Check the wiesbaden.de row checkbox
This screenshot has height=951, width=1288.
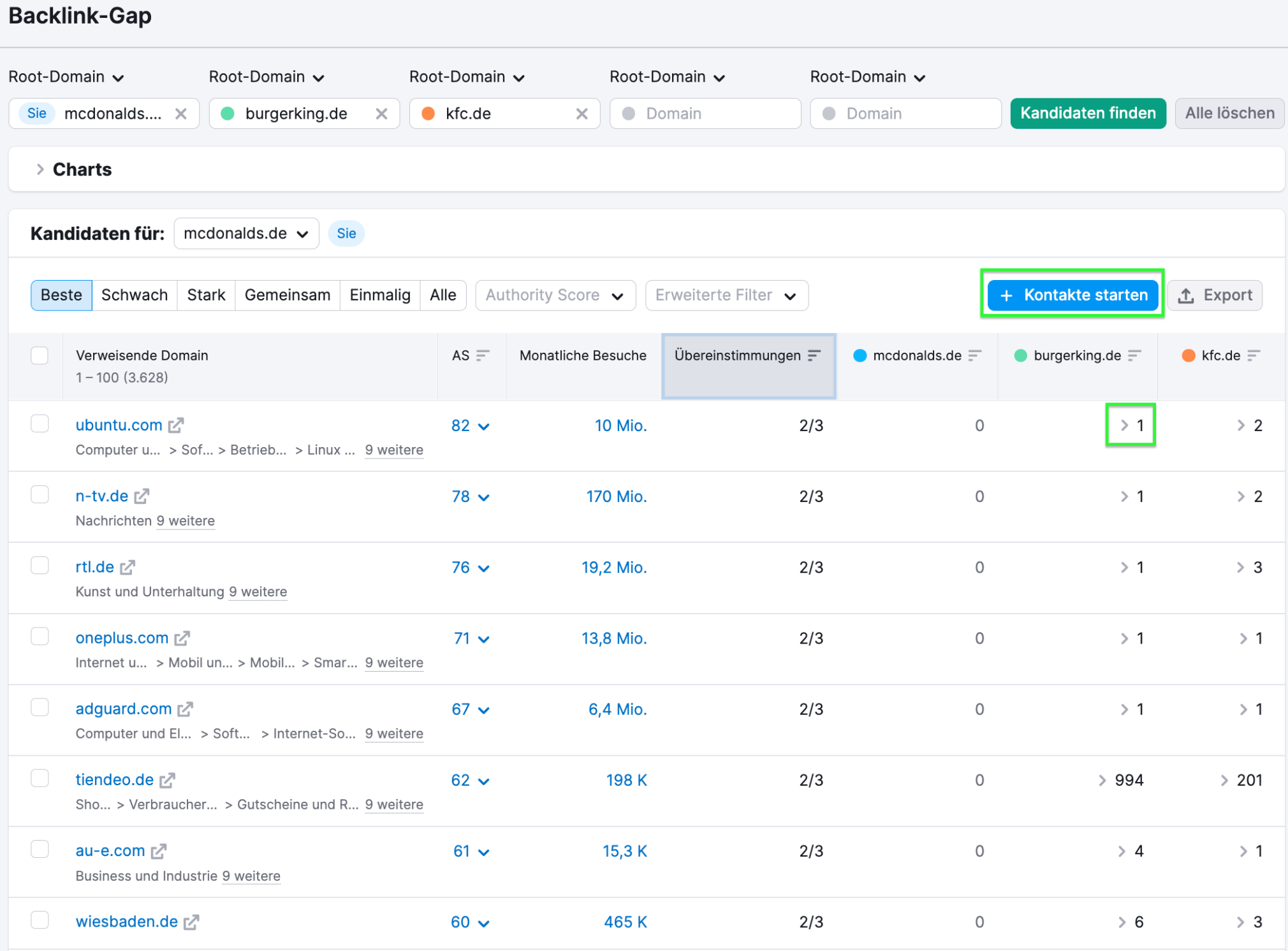40,920
